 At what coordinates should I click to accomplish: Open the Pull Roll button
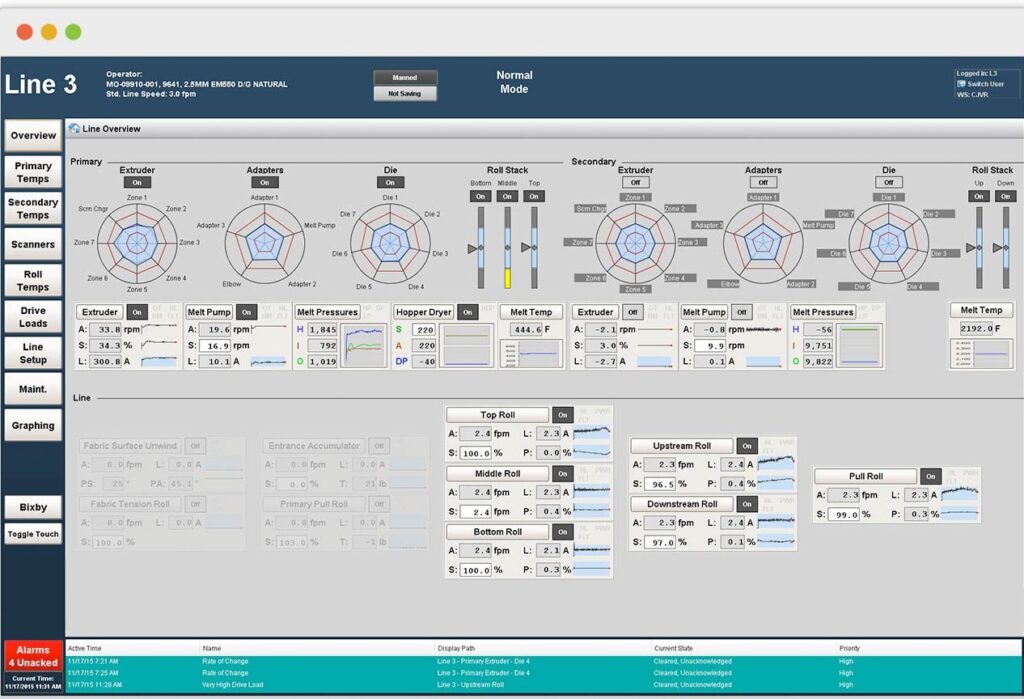pyautogui.click(x=865, y=476)
